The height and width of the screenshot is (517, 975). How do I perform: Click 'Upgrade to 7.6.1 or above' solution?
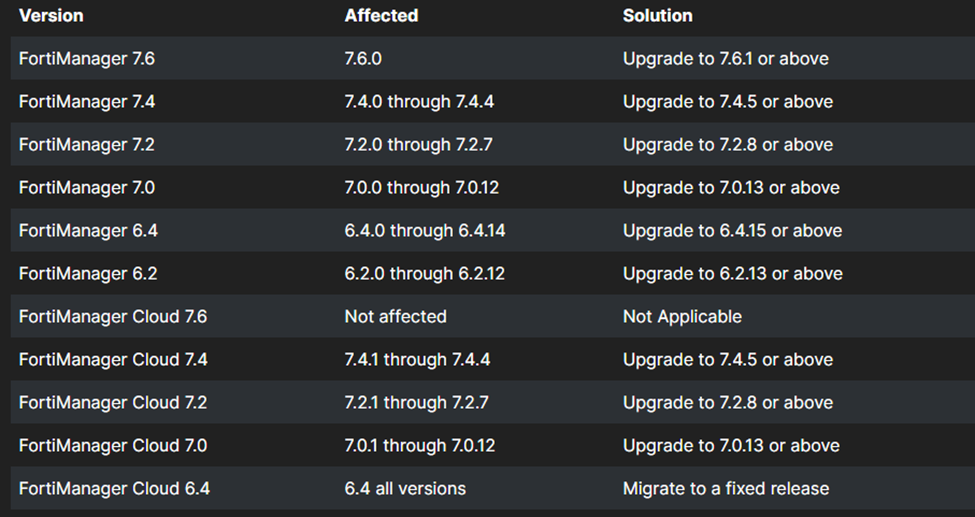[x=726, y=58]
